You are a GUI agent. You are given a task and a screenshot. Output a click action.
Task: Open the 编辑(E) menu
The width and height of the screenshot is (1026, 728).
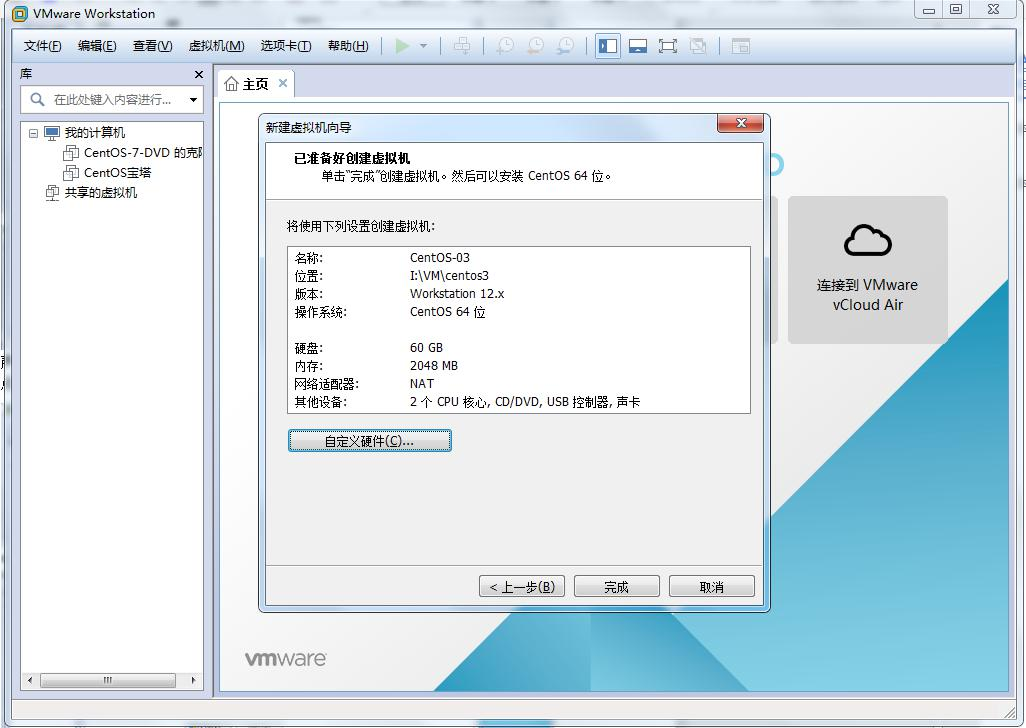[97, 46]
